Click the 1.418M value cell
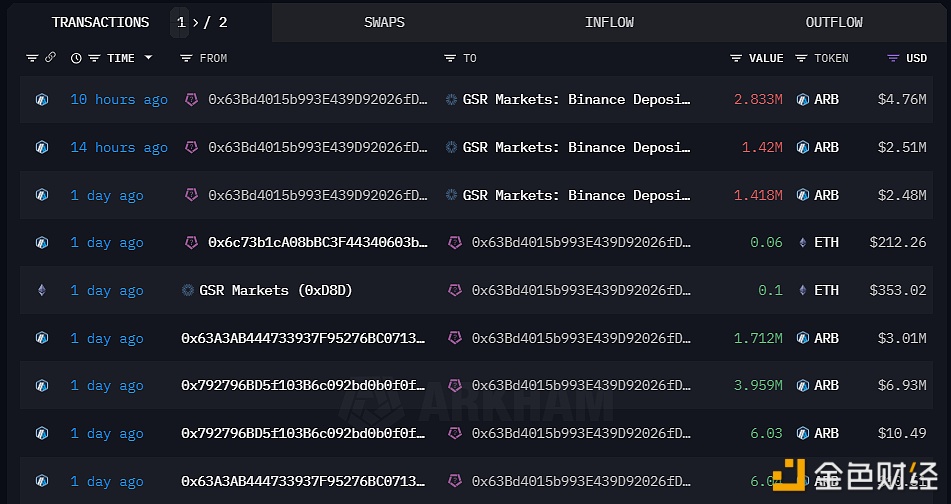The image size is (951, 504). [758, 195]
